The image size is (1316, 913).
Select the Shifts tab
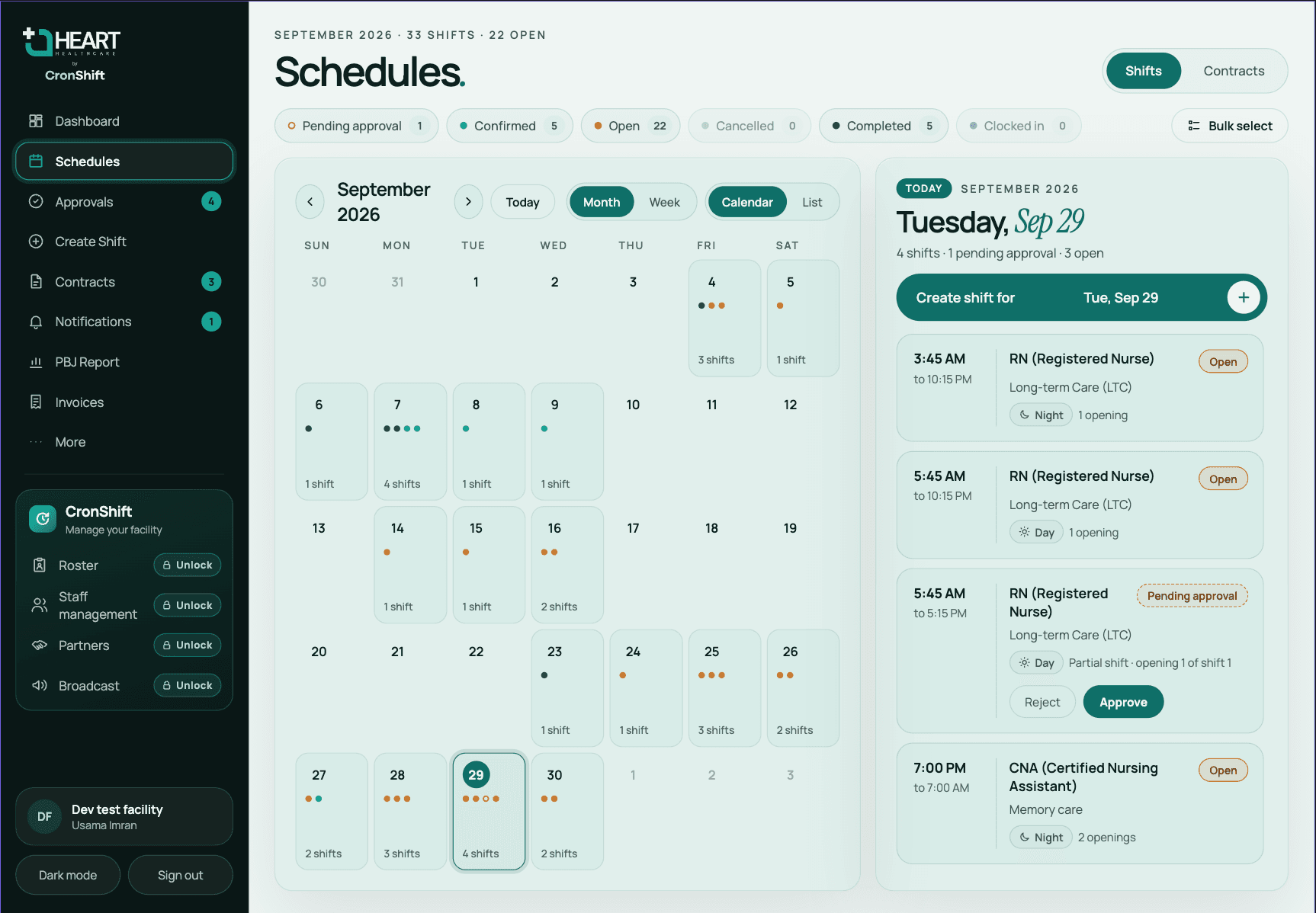pos(1144,71)
